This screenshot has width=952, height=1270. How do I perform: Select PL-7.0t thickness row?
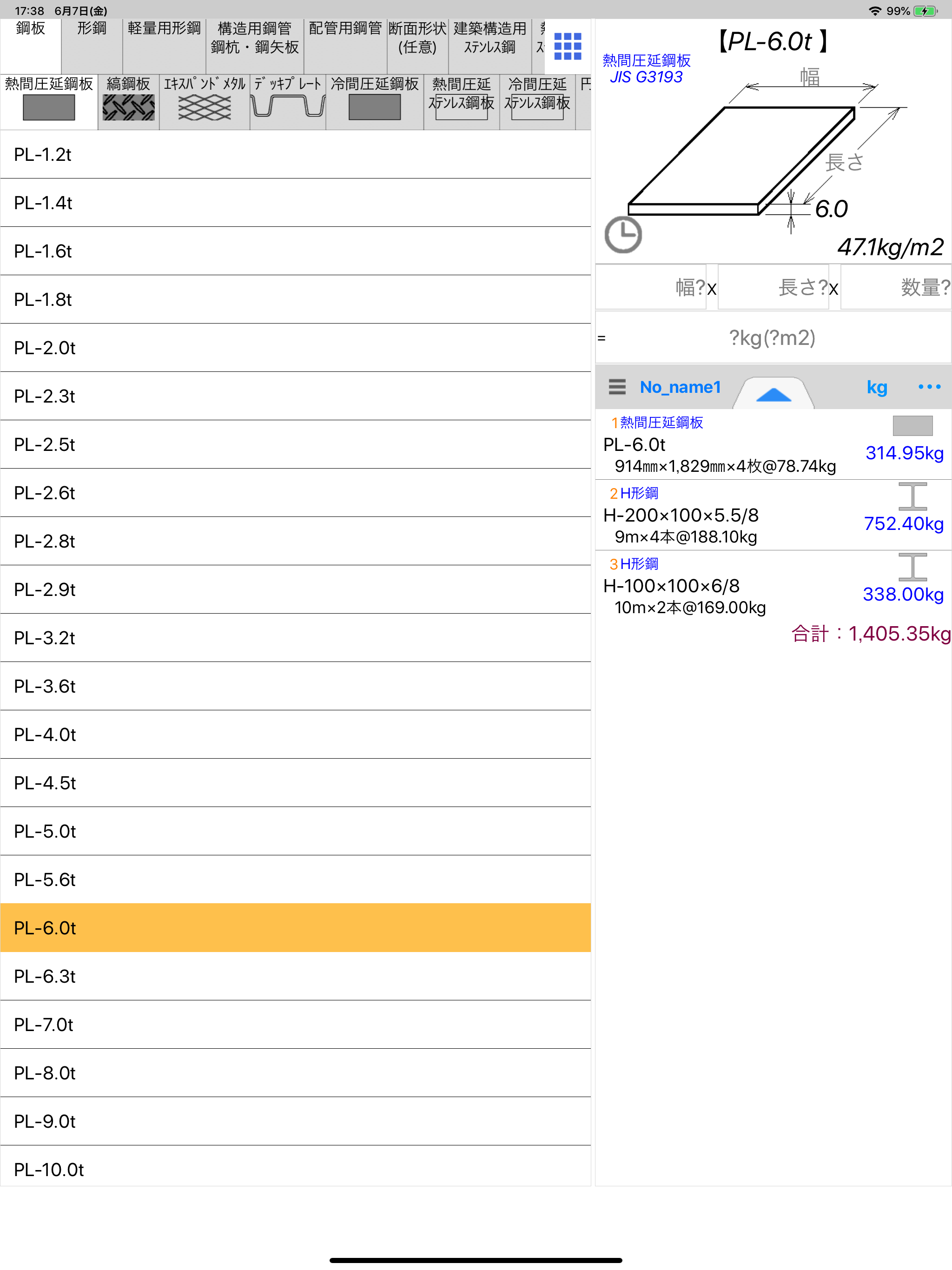pyautogui.click(x=296, y=1024)
